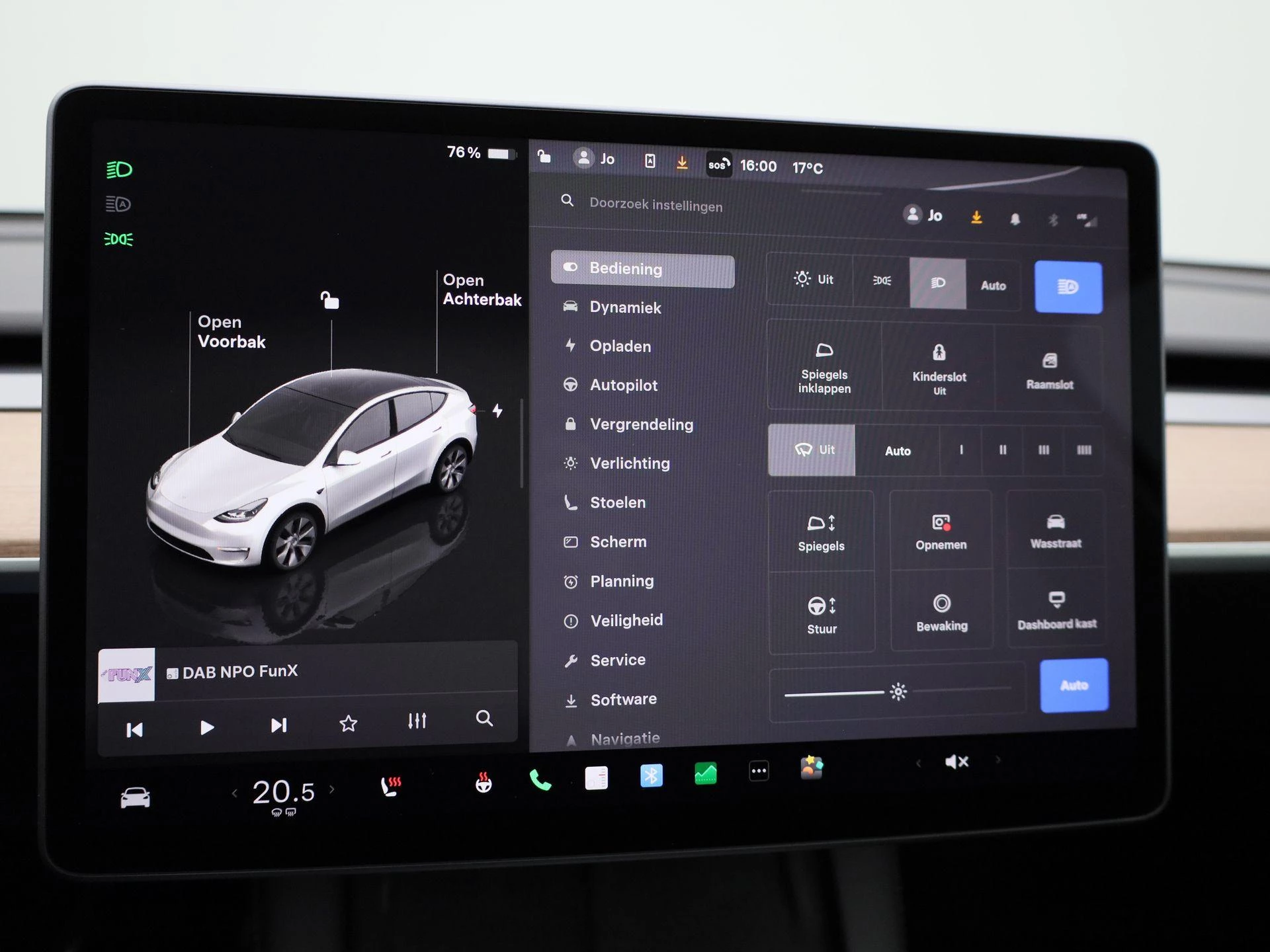Tap the padlock icon above the car
The image size is (1270, 952).
329,301
